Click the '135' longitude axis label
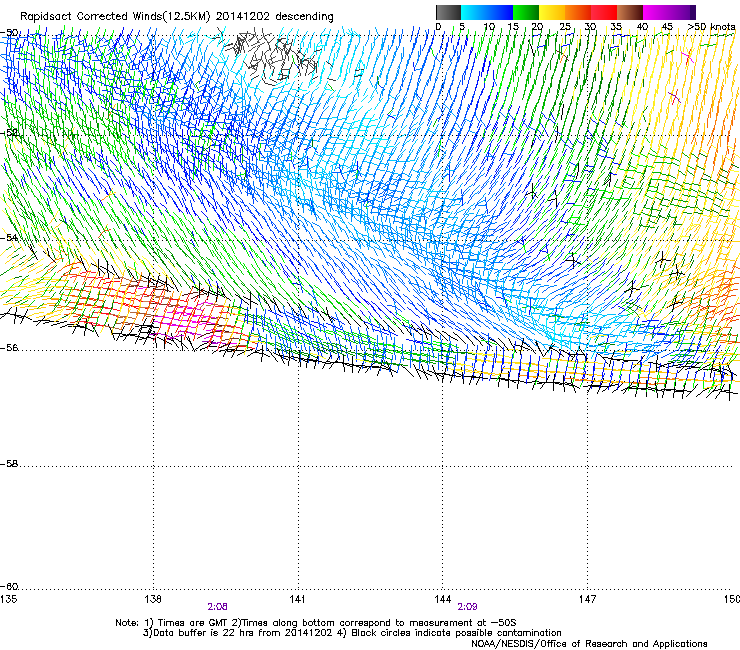This screenshot has width=740, height=650. point(8,599)
